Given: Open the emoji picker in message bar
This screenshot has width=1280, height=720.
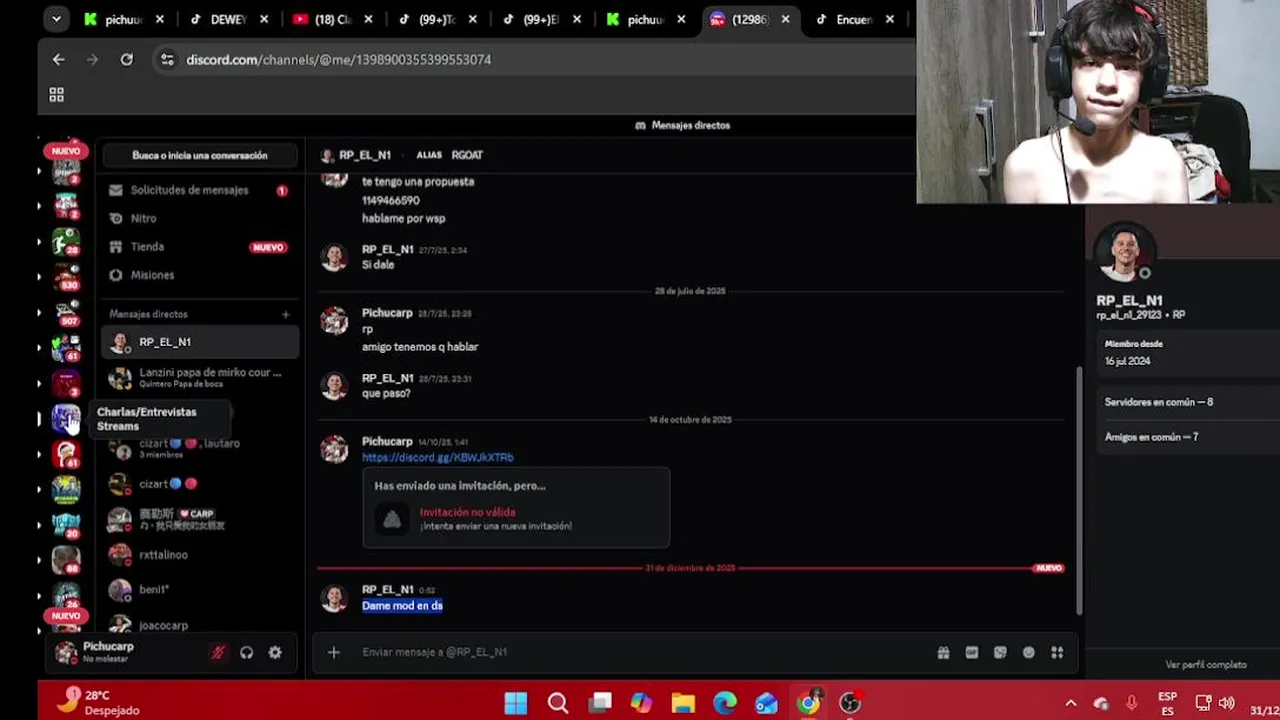Looking at the screenshot, I should click(x=1028, y=652).
